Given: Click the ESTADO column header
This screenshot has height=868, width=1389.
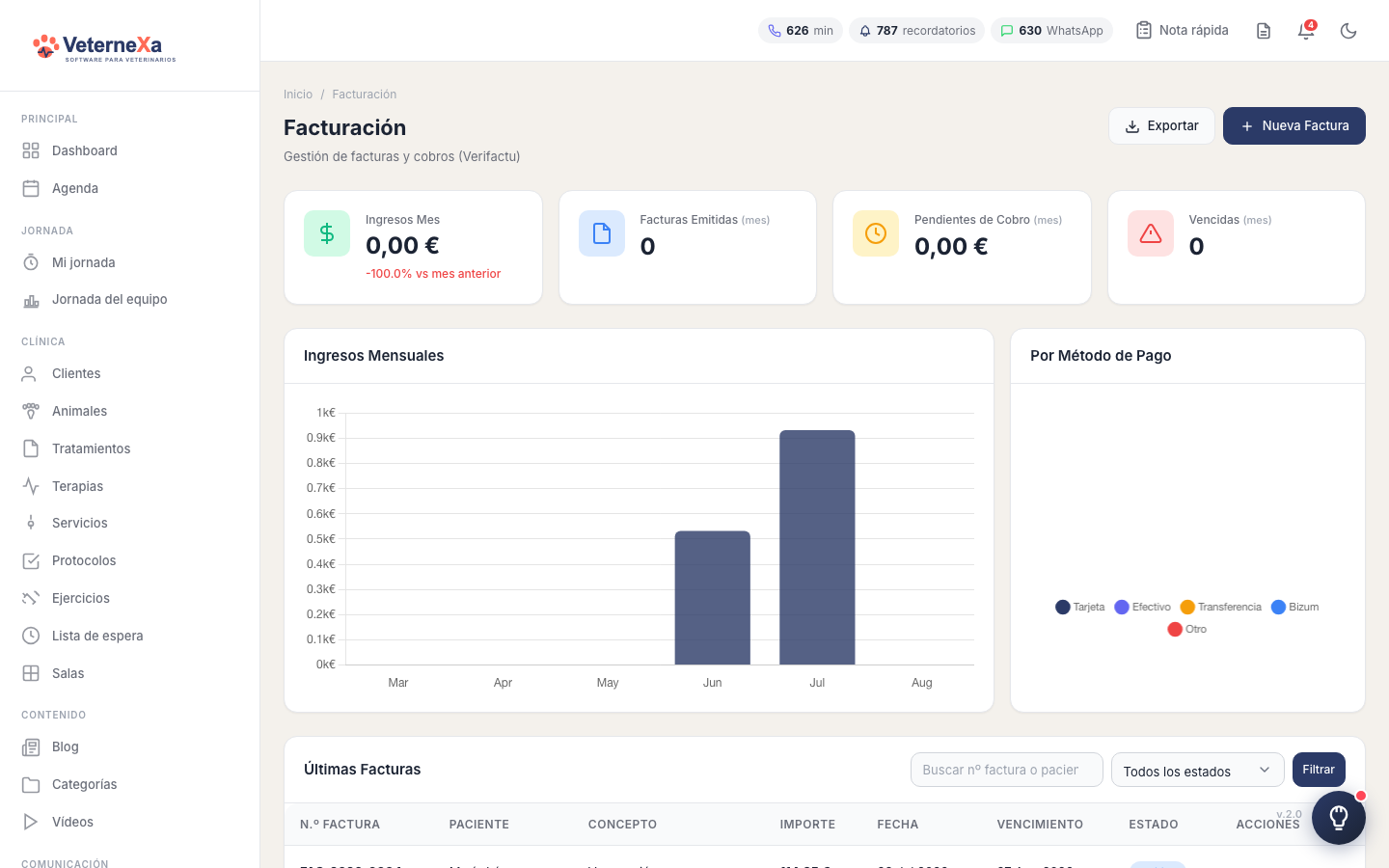Looking at the screenshot, I should coord(1154,825).
